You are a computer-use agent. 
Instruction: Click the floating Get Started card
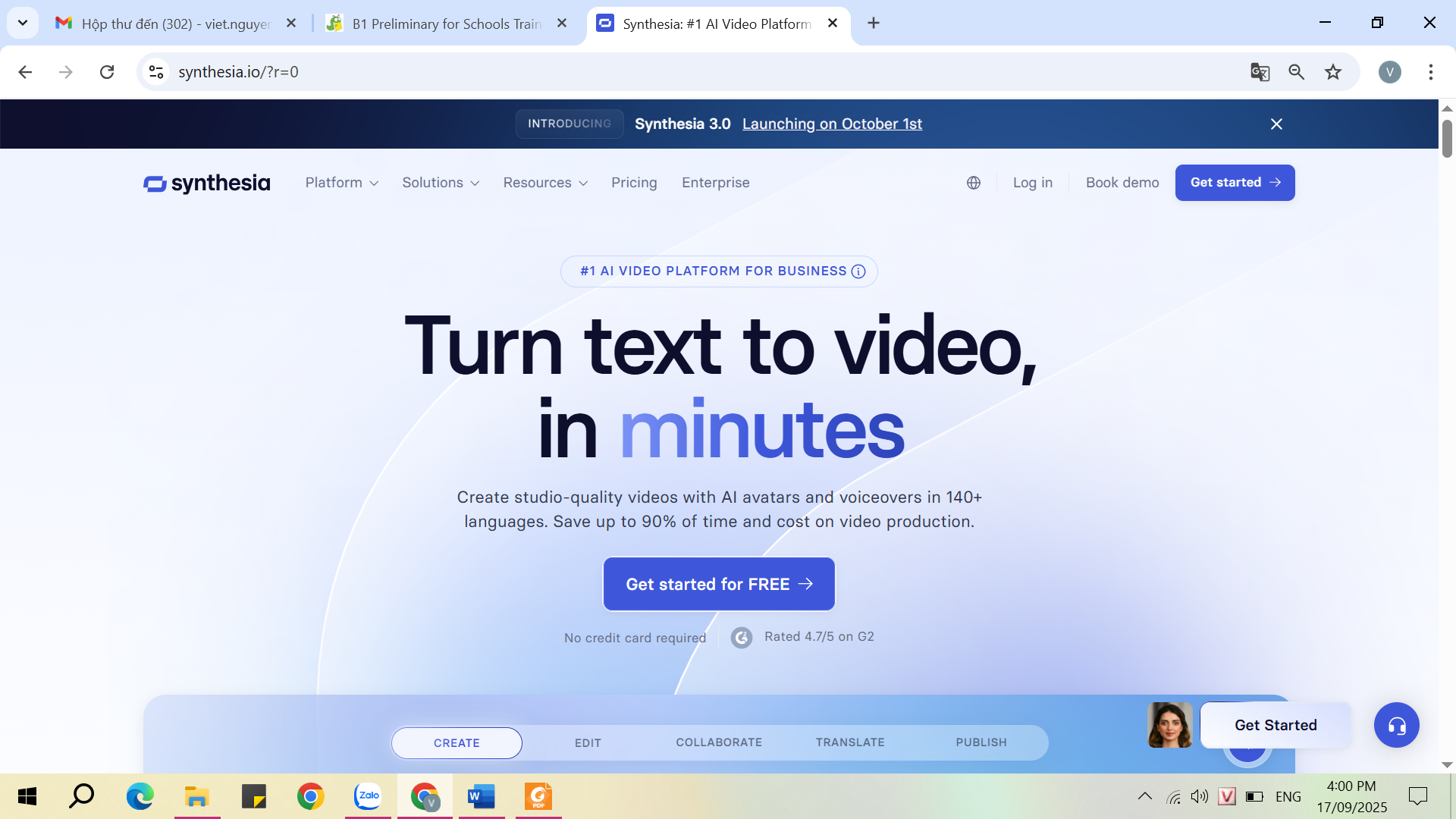[x=1276, y=725]
